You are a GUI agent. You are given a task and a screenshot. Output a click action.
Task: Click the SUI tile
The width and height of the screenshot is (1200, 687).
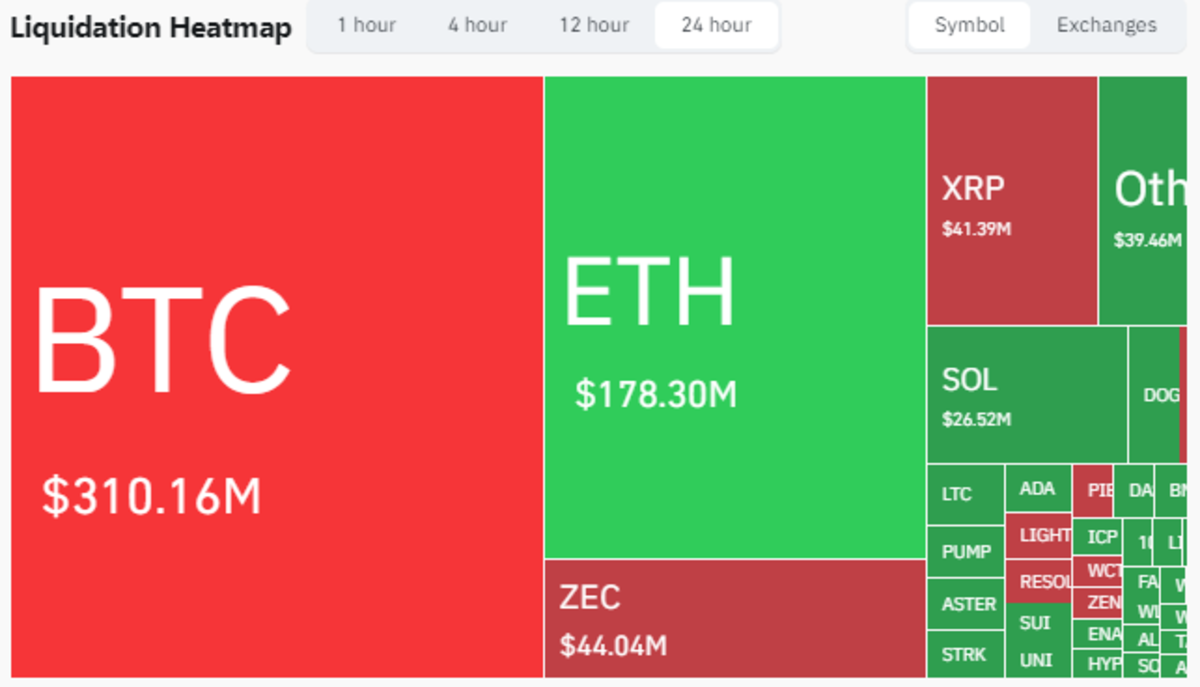click(x=1035, y=623)
